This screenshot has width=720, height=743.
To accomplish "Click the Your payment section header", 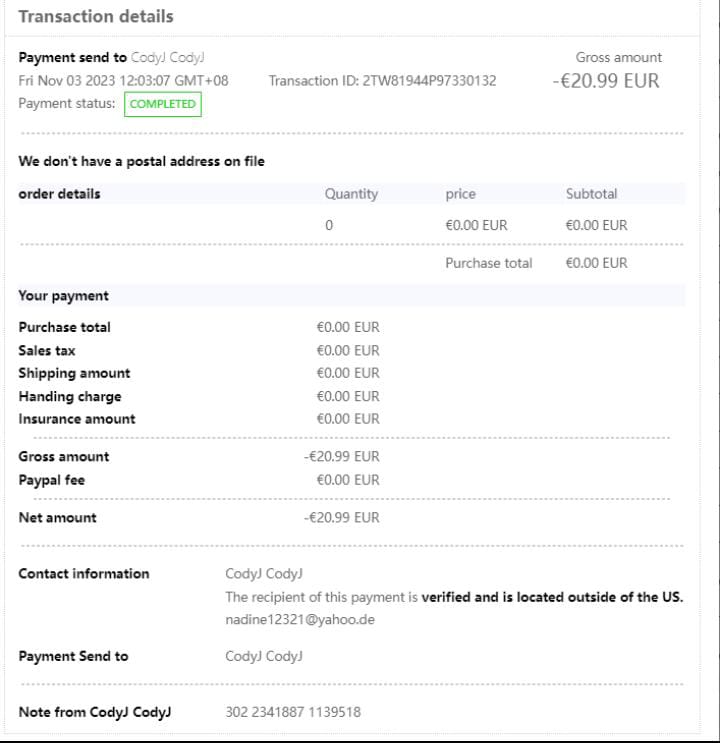I will pos(63,296).
